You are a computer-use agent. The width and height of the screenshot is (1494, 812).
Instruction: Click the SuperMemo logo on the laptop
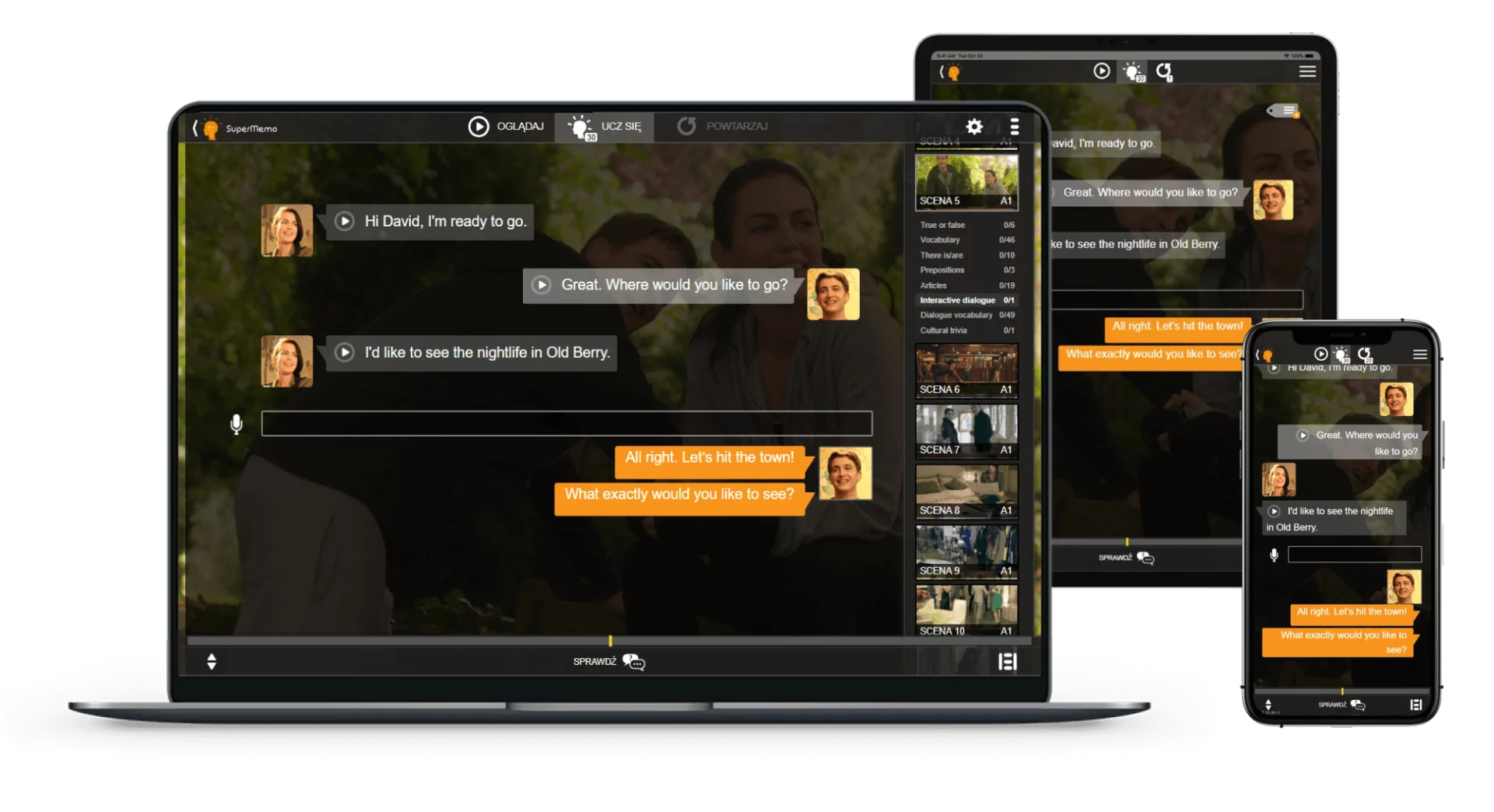pos(236,128)
